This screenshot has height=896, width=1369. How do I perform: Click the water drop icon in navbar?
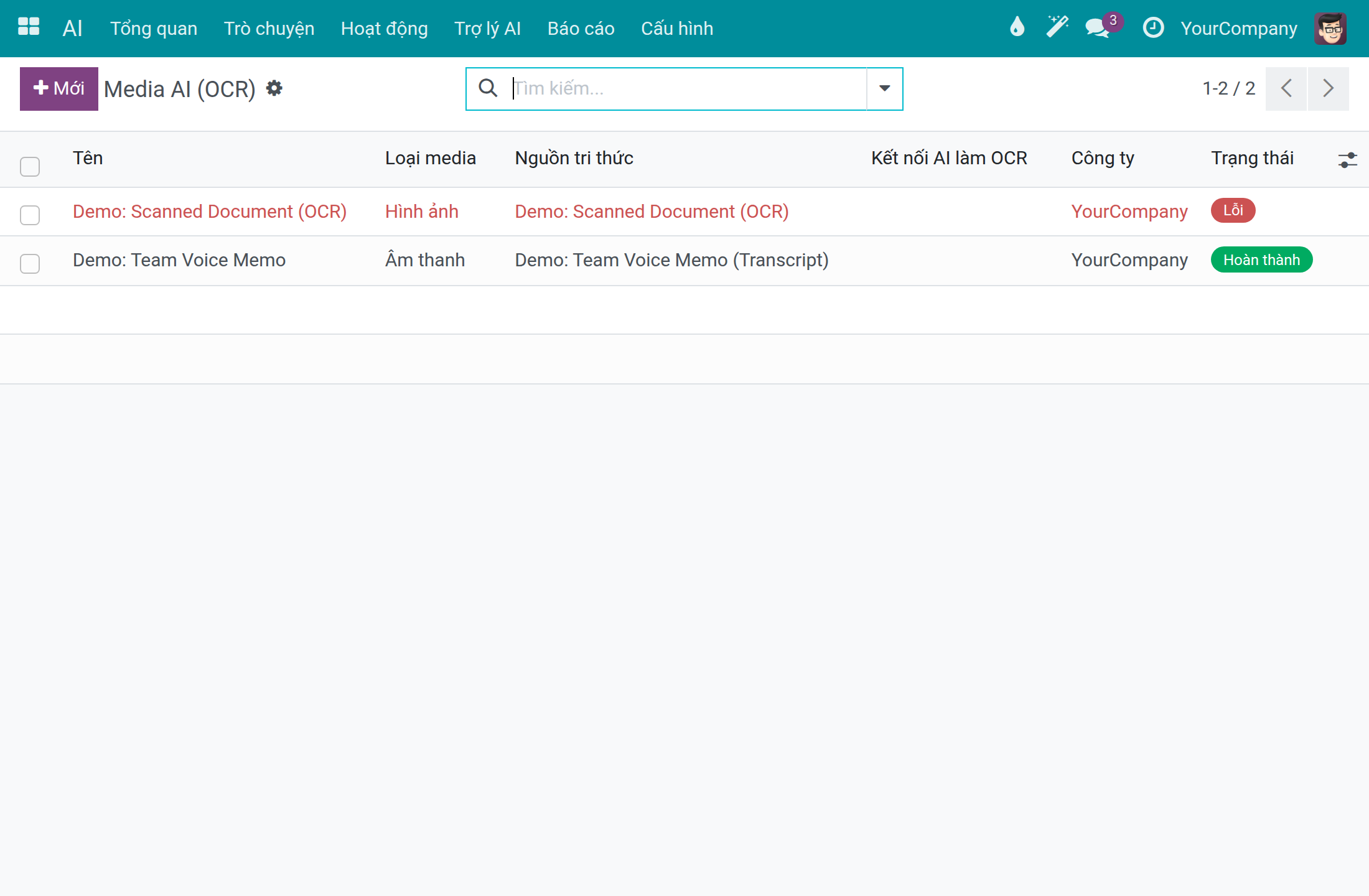click(x=1017, y=27)
